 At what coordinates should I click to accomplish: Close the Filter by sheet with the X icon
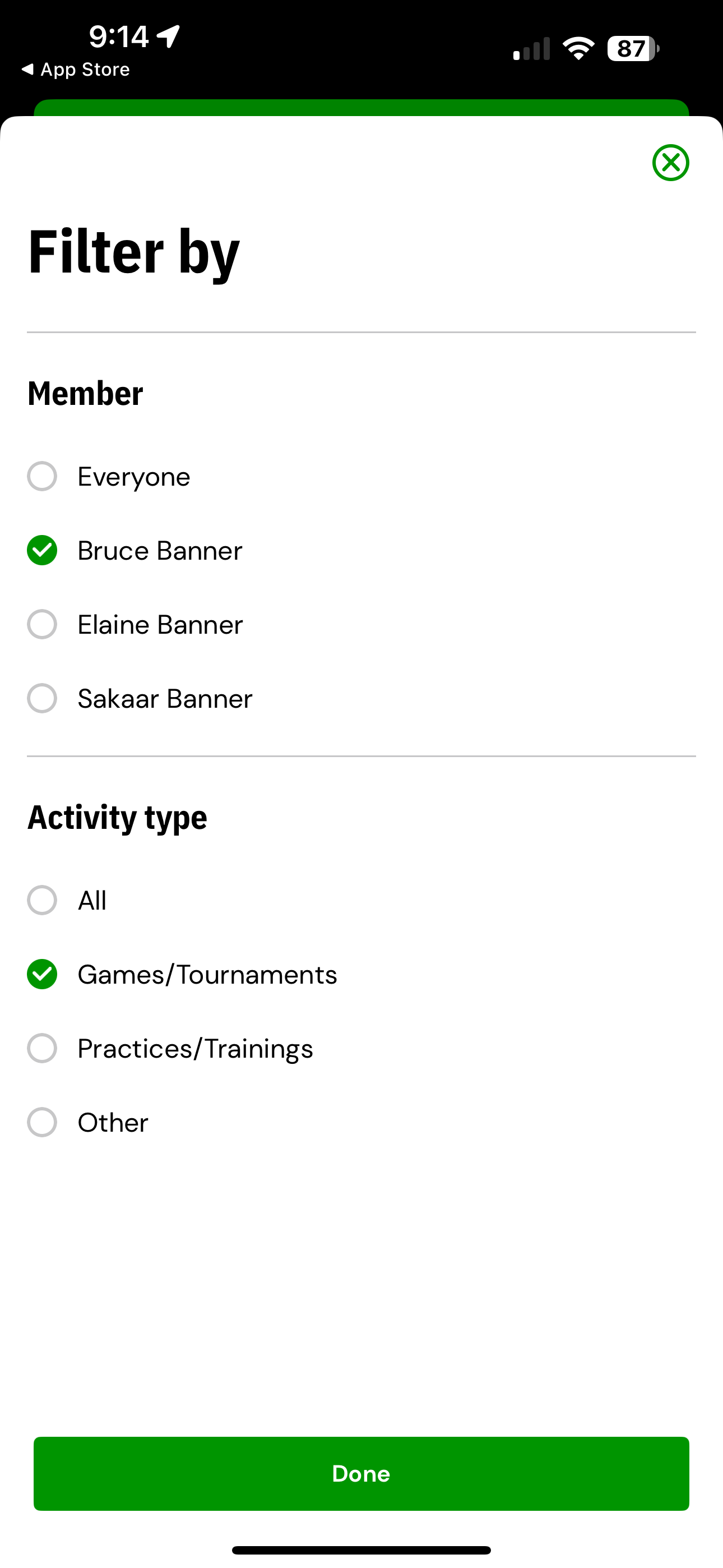pyautogui.click(x=671, y=163)
